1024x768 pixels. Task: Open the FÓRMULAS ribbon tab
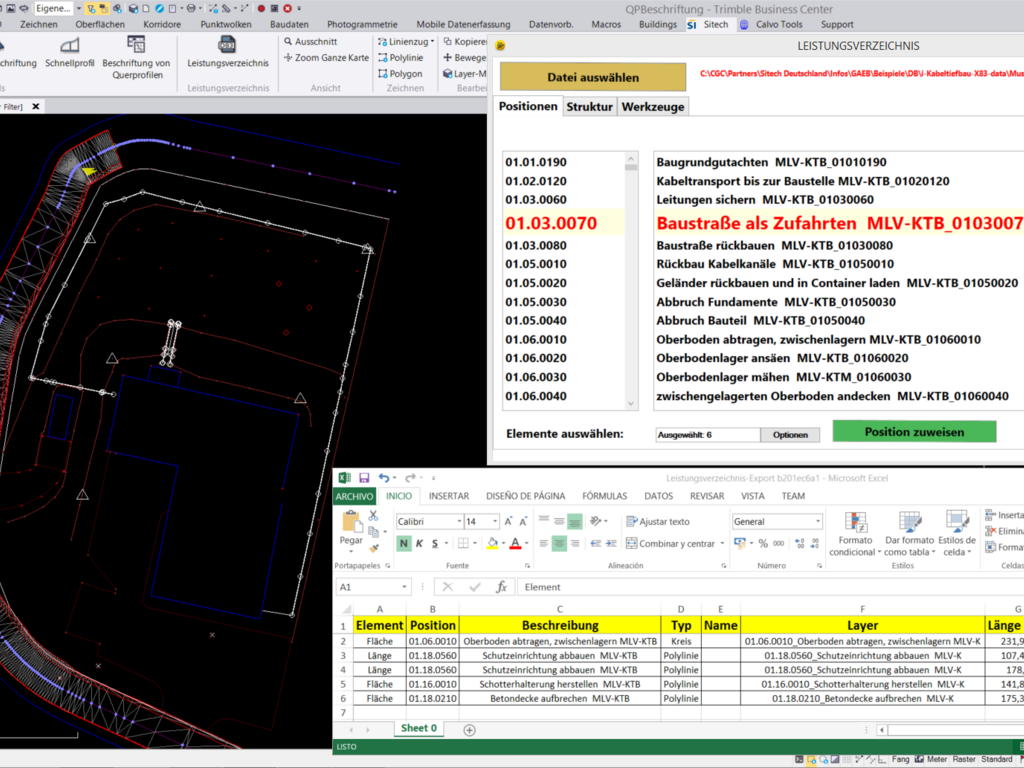605,496
